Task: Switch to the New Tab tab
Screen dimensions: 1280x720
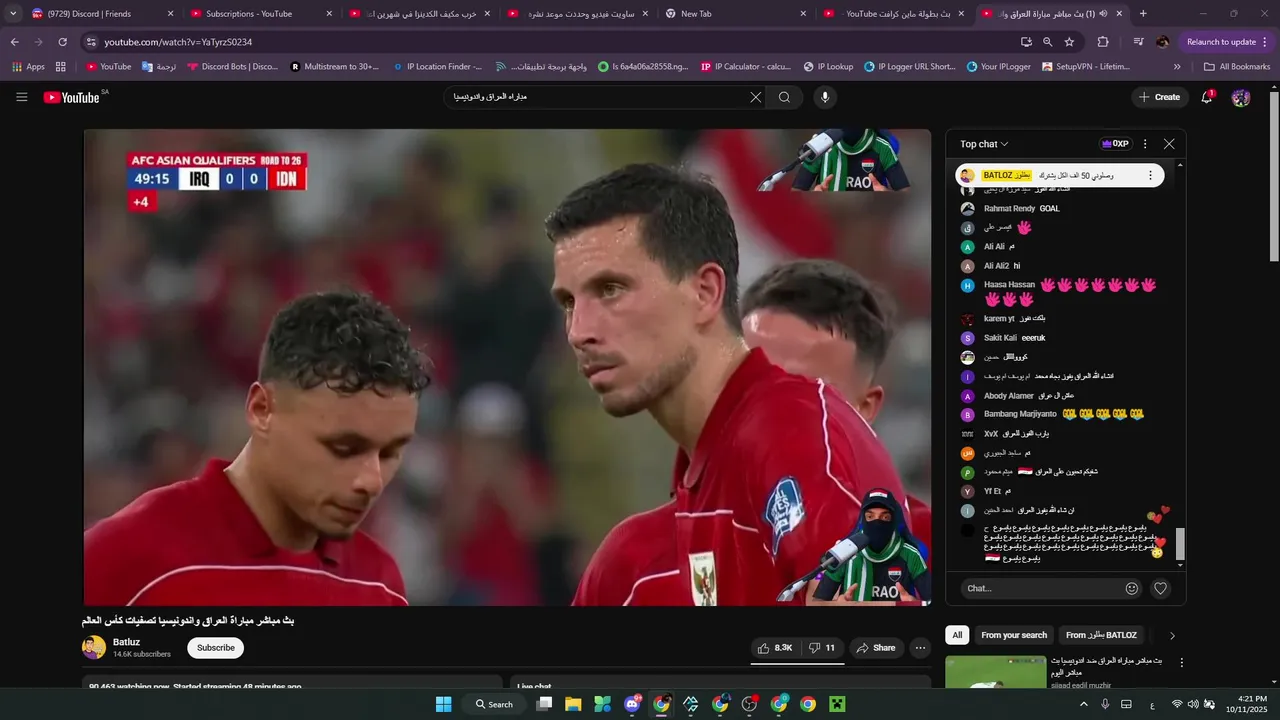Action: [738, 14]
